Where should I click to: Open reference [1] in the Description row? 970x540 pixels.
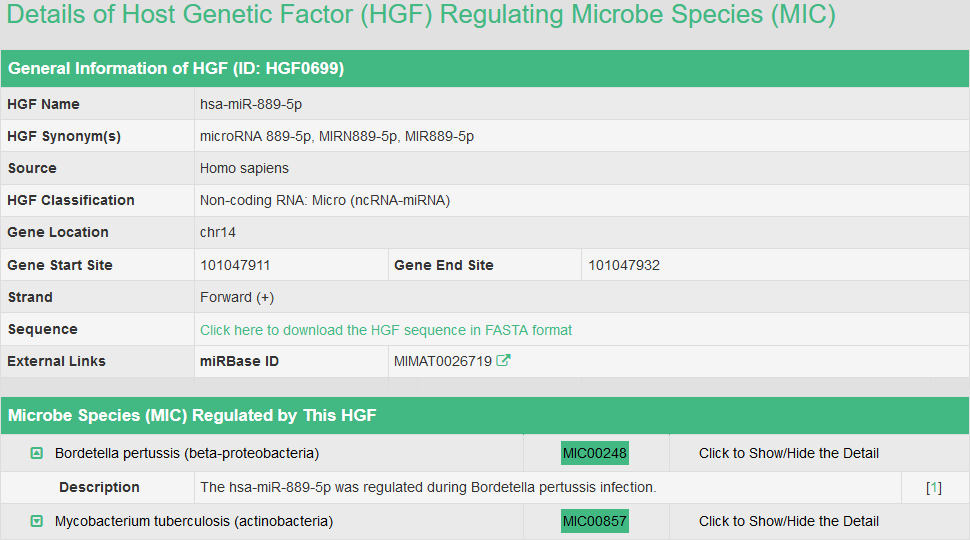coord(934,487)
